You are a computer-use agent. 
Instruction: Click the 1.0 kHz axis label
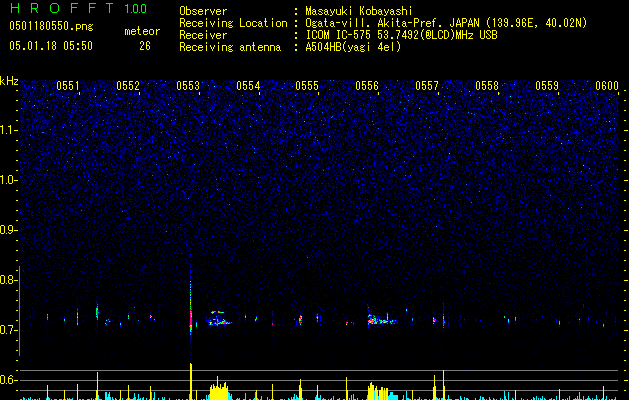tap(9, 180)
